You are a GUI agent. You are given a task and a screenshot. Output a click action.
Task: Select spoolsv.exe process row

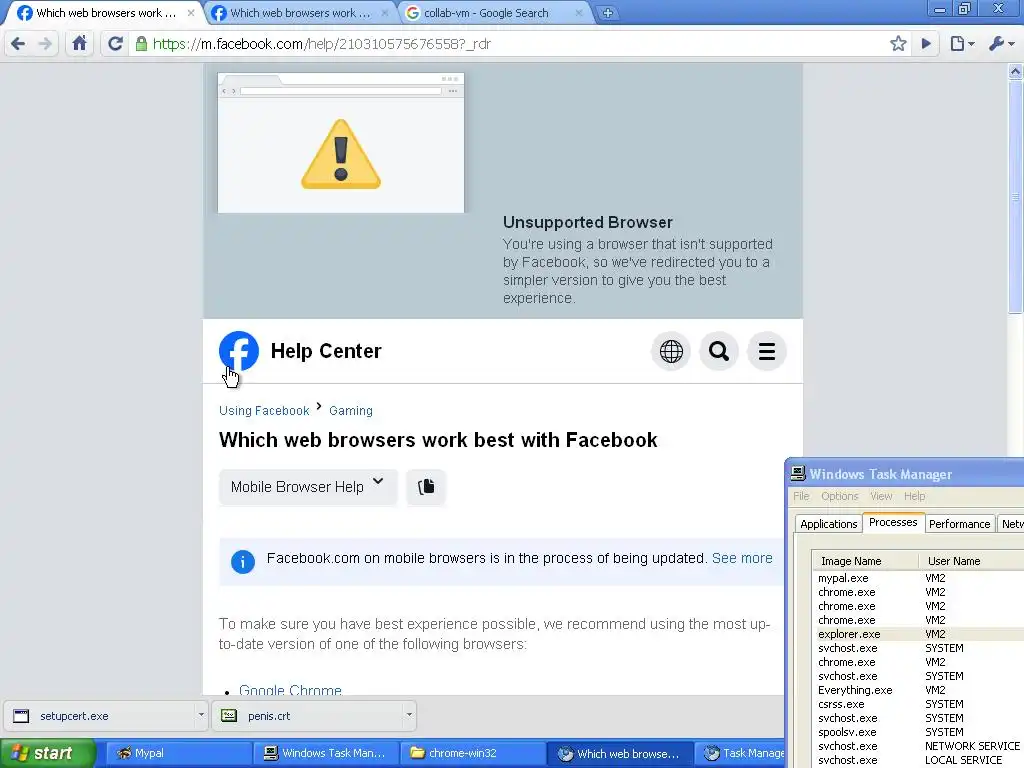pos(920,732)
